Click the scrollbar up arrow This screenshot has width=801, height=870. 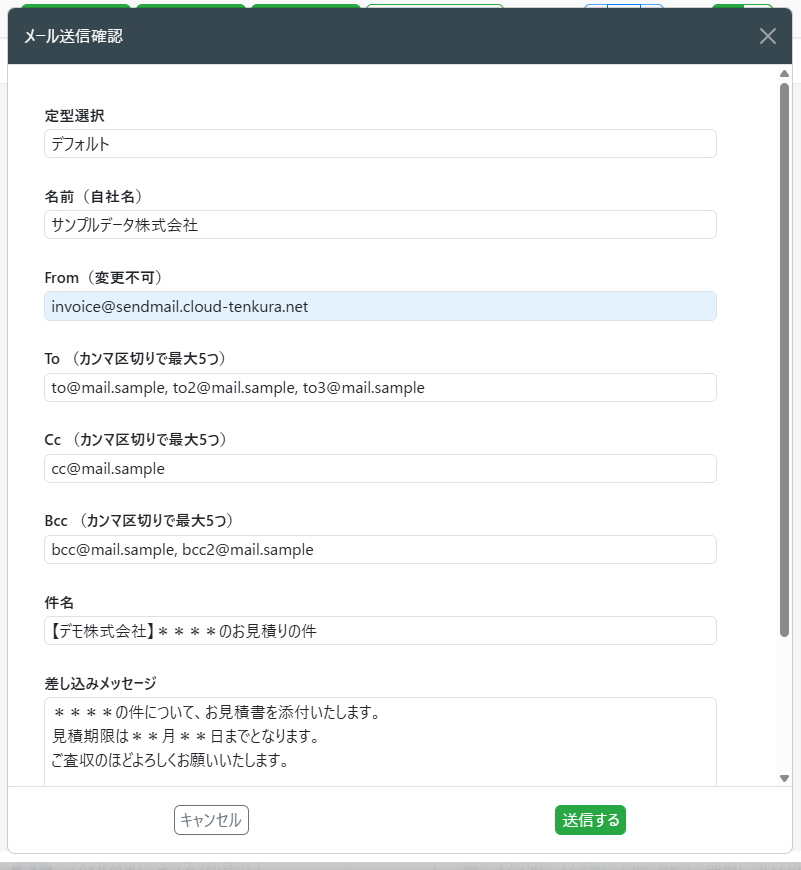[x=785, y=73]
